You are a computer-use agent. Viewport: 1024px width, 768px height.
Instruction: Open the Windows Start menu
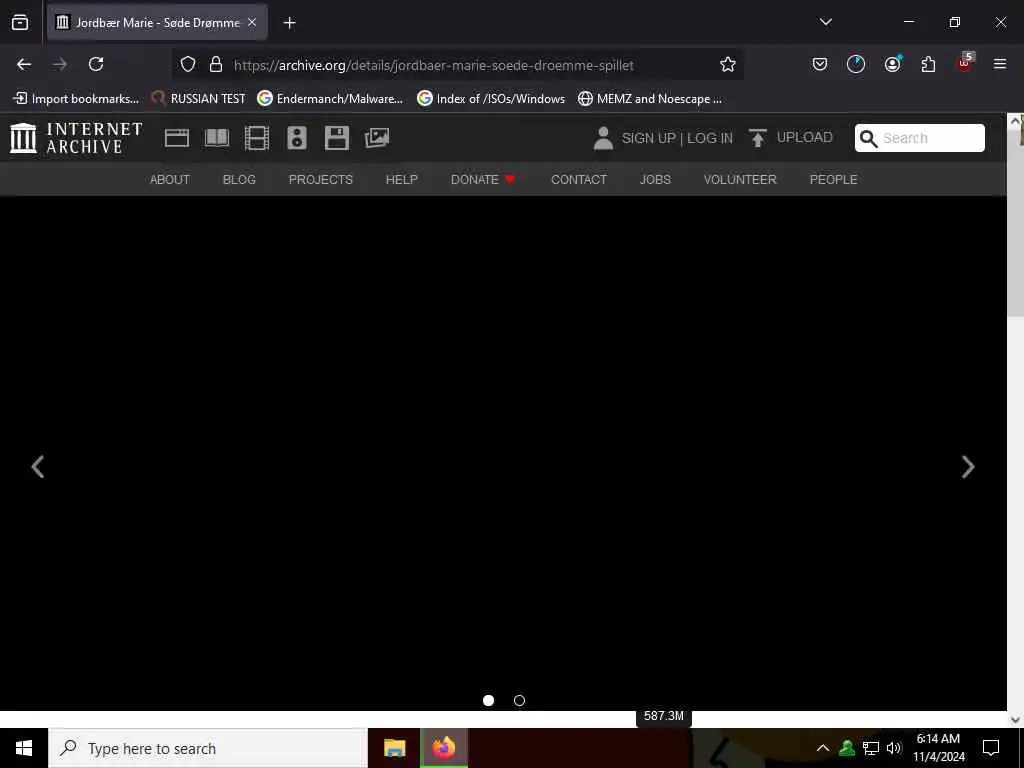(24, 748)
